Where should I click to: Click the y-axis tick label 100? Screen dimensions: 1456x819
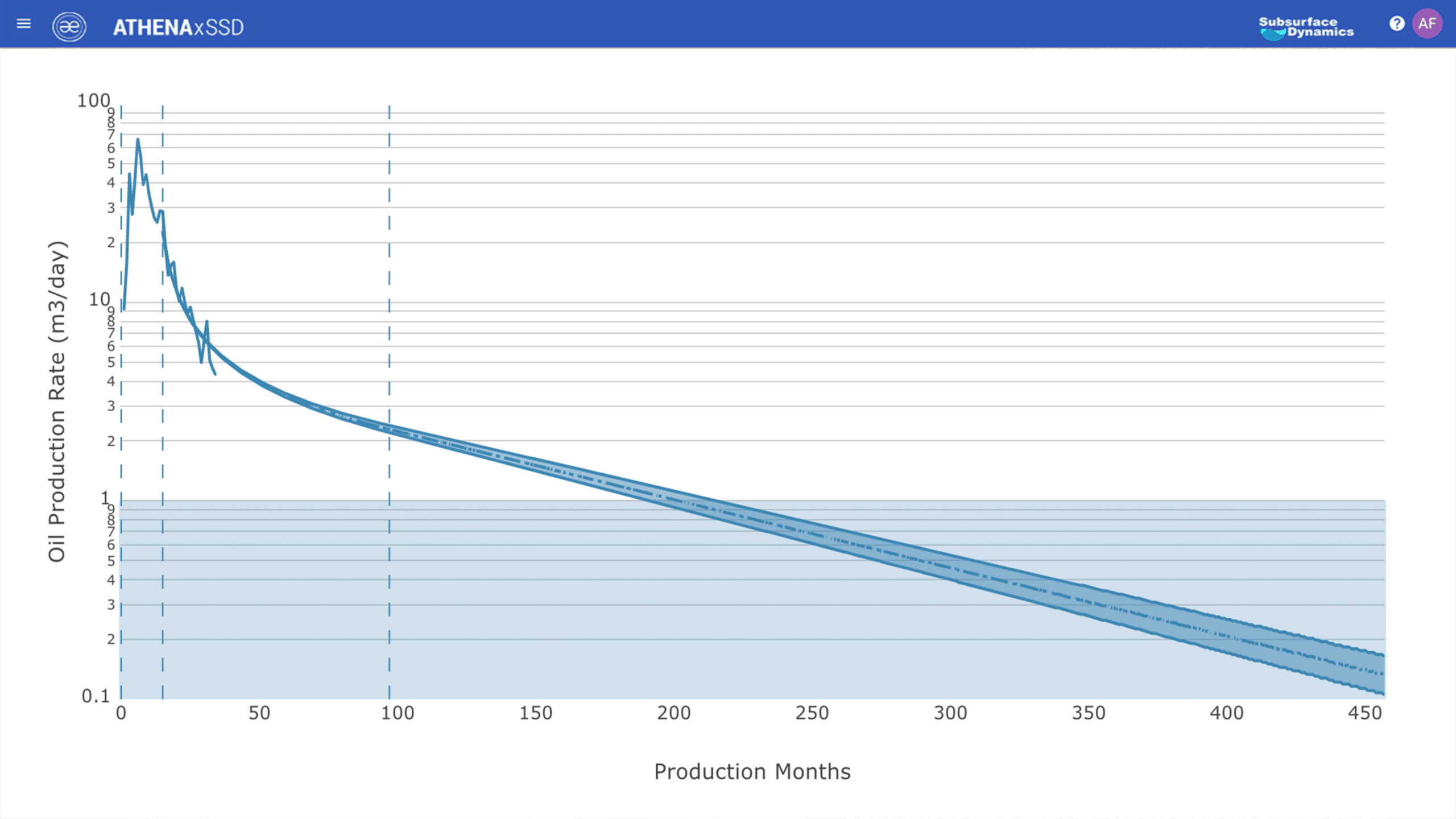[x=93, y=101]
